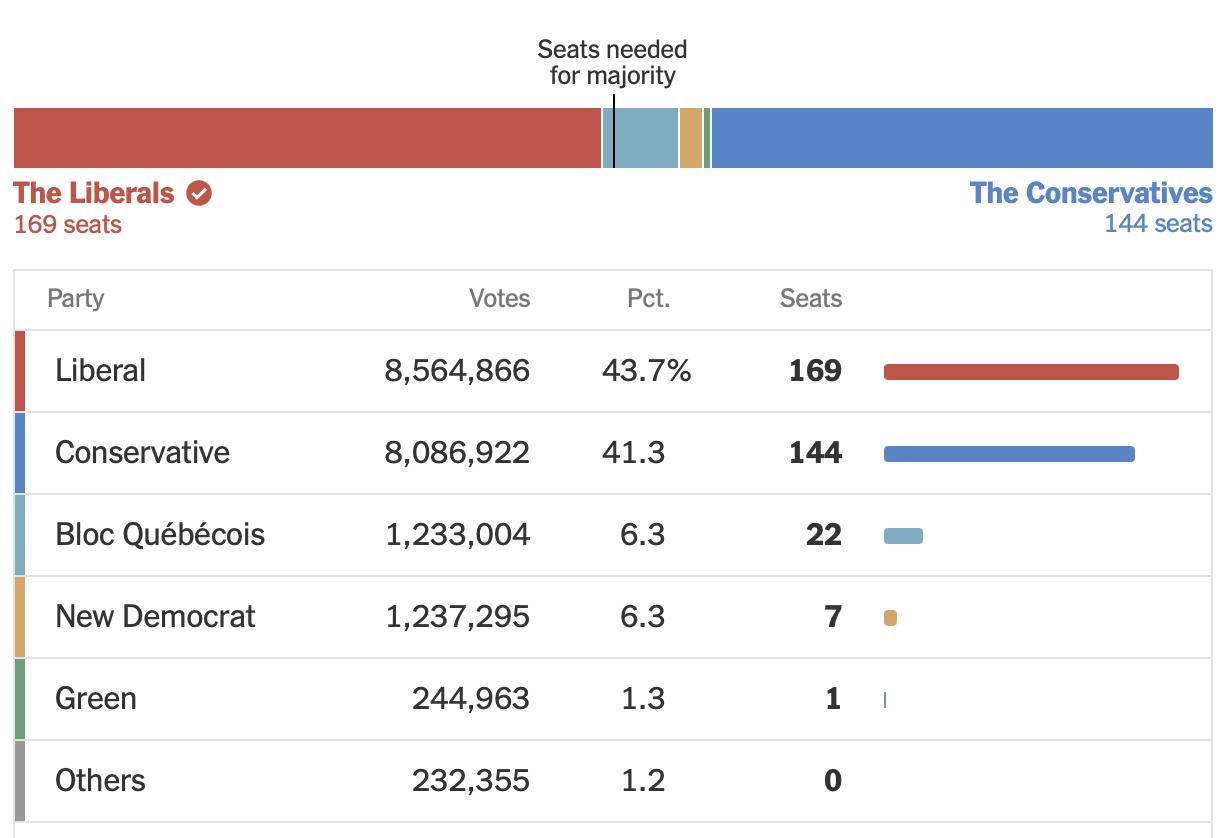Select the Conservative party row name

click(x=143, y=453)
